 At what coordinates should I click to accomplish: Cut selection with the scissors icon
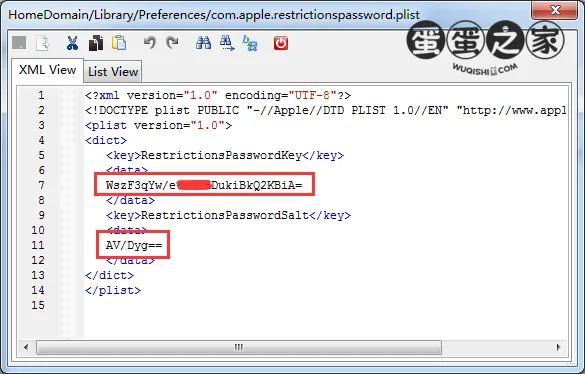coord(72,43)
